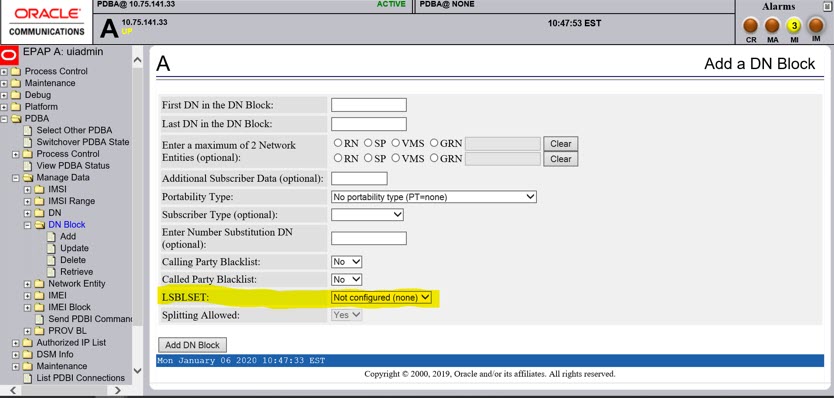
Task: Click the IMEI Block folder icon
Action: point(39,307)
